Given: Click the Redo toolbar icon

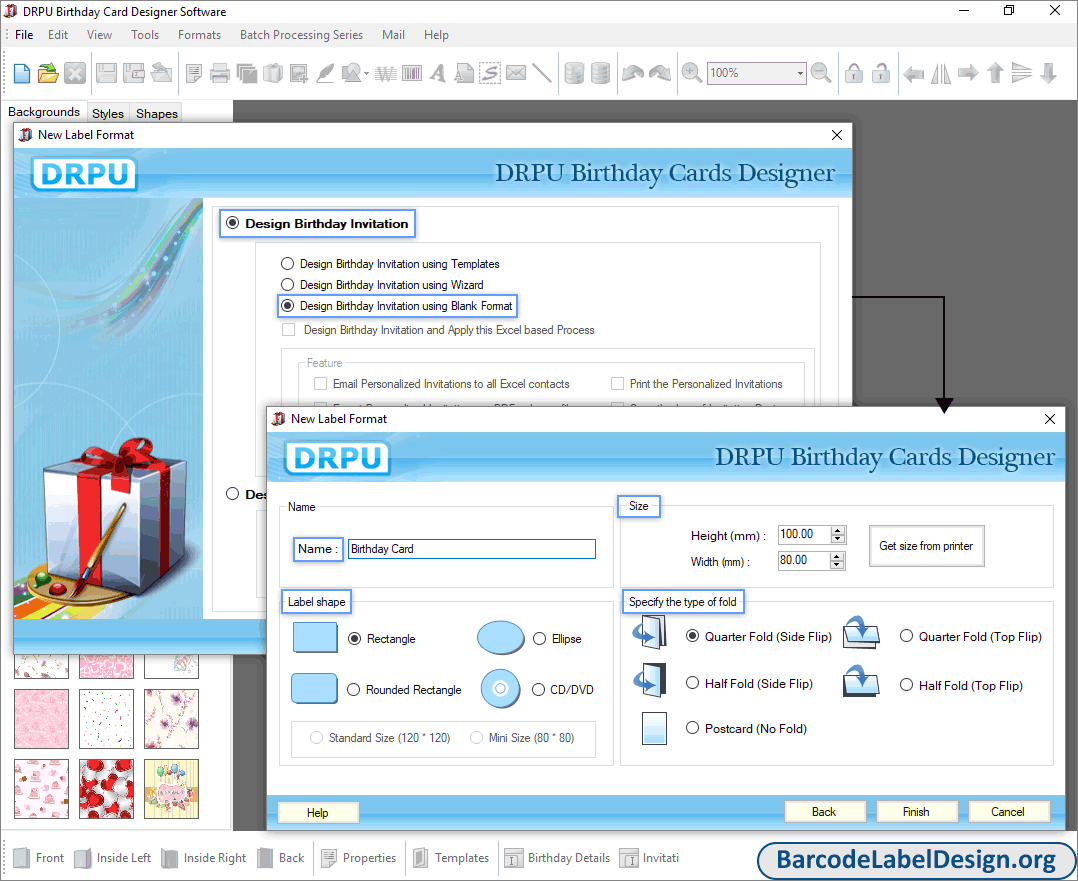Looking at the screenshot, I should [659, 73].
